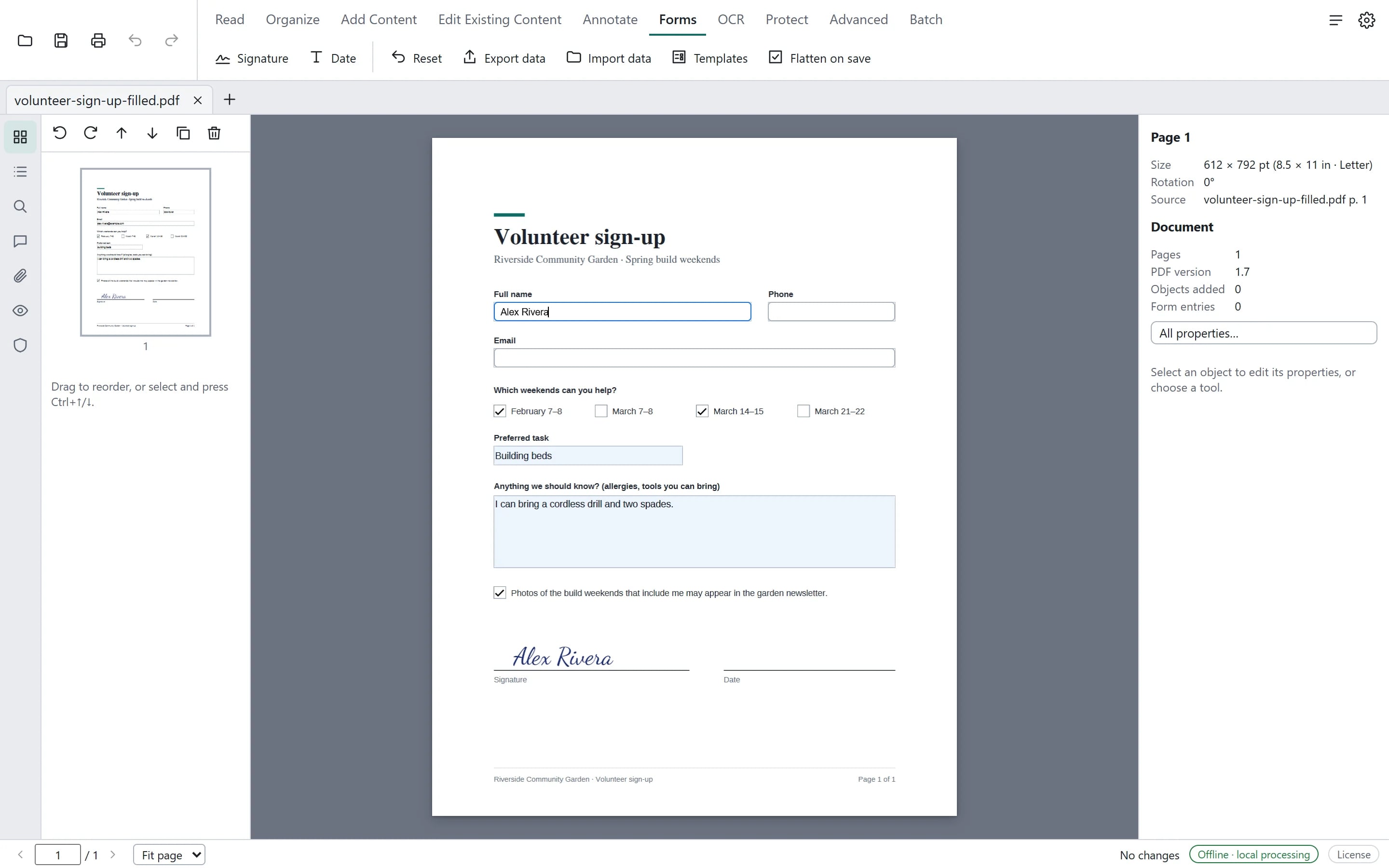1389x868 pixels.
Task: Toggle the newsletter photos consent checkbox
Action: click(x=500, y=593)
